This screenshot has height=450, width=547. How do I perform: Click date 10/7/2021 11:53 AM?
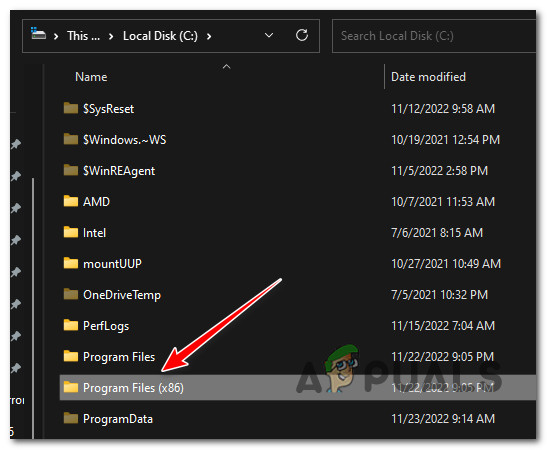[443, 202]
